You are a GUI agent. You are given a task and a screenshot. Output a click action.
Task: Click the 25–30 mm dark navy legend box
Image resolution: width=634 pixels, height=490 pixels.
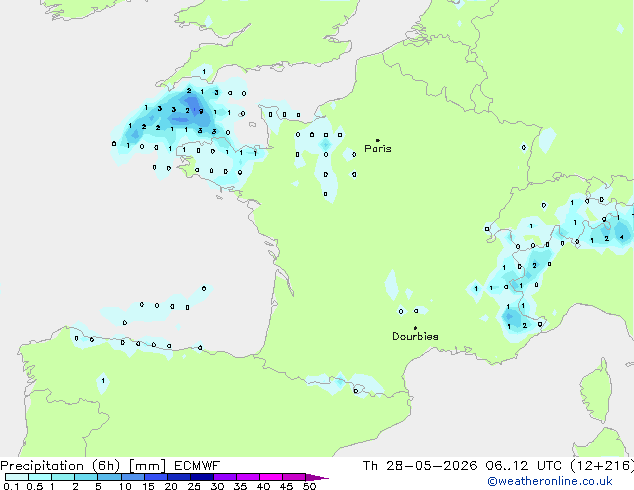[x=201, y=477]
